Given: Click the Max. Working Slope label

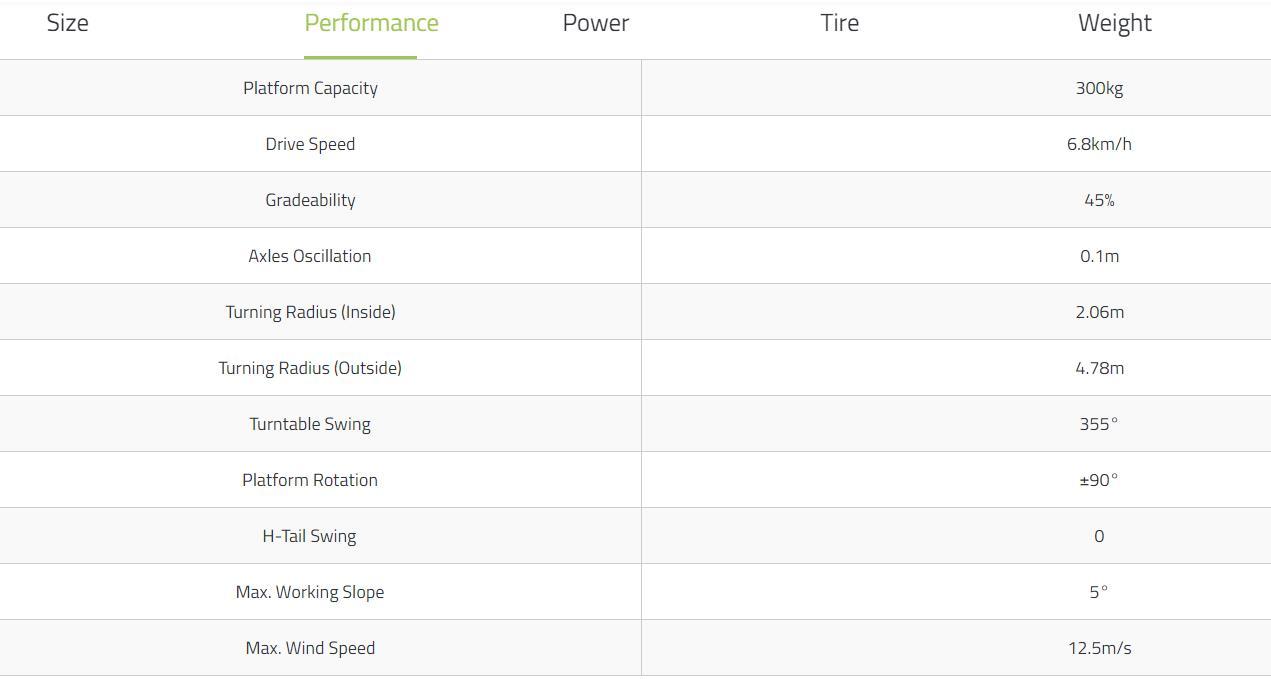Looking at the screenshot, I should pyautogui.click(x=310, y=592).
